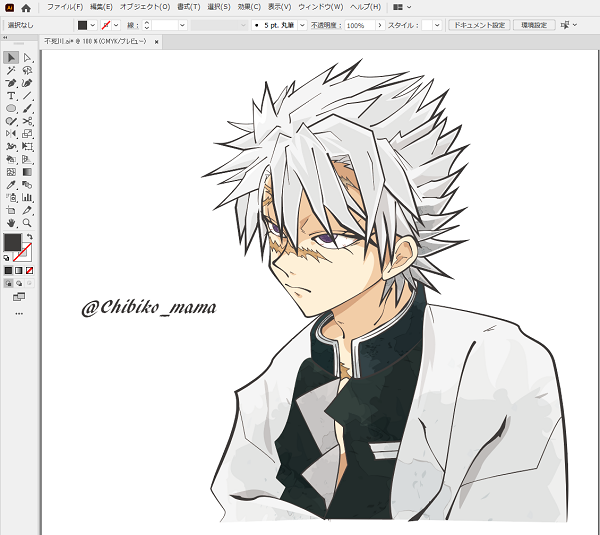Viewport: 600px width, 535px height.
Task: Select the Reflect tool
Action: (11, 134)
